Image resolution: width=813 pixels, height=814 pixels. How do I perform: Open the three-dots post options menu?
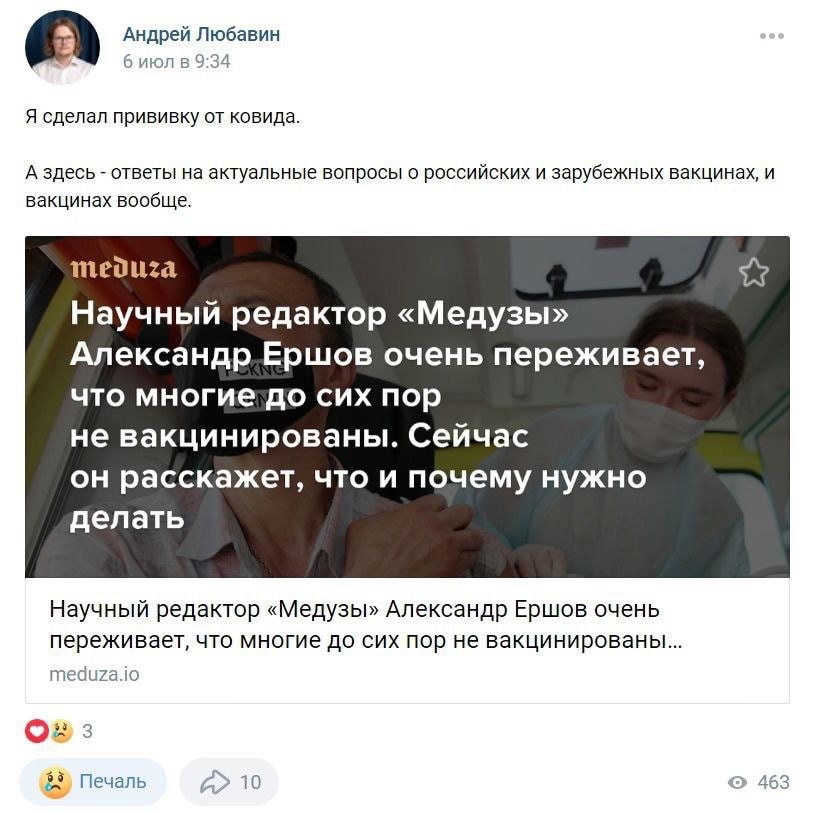point(771,36)
